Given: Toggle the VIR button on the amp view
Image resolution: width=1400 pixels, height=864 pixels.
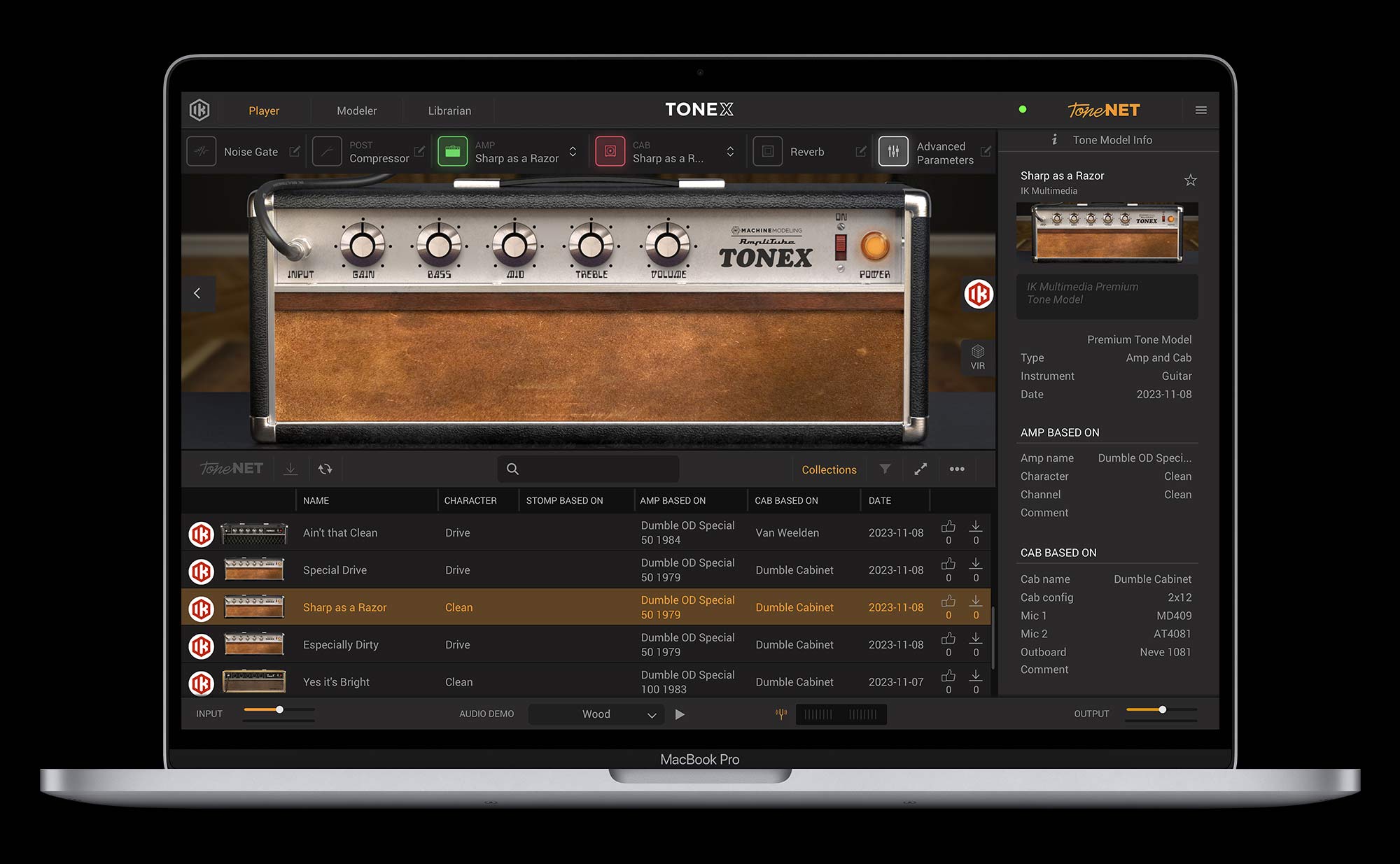Looking at the screenshot, I should [977, 357].
